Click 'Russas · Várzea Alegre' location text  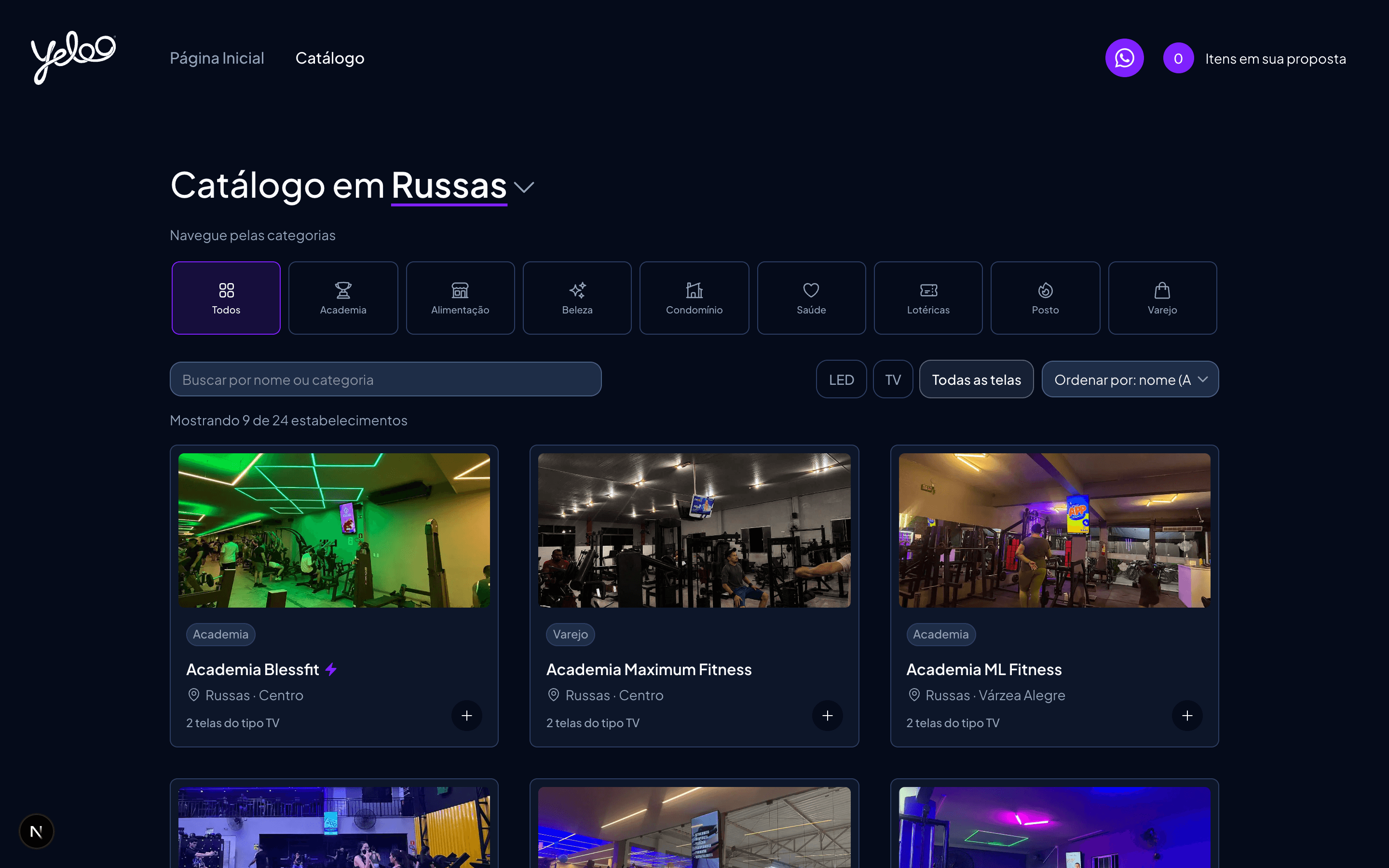995,696
